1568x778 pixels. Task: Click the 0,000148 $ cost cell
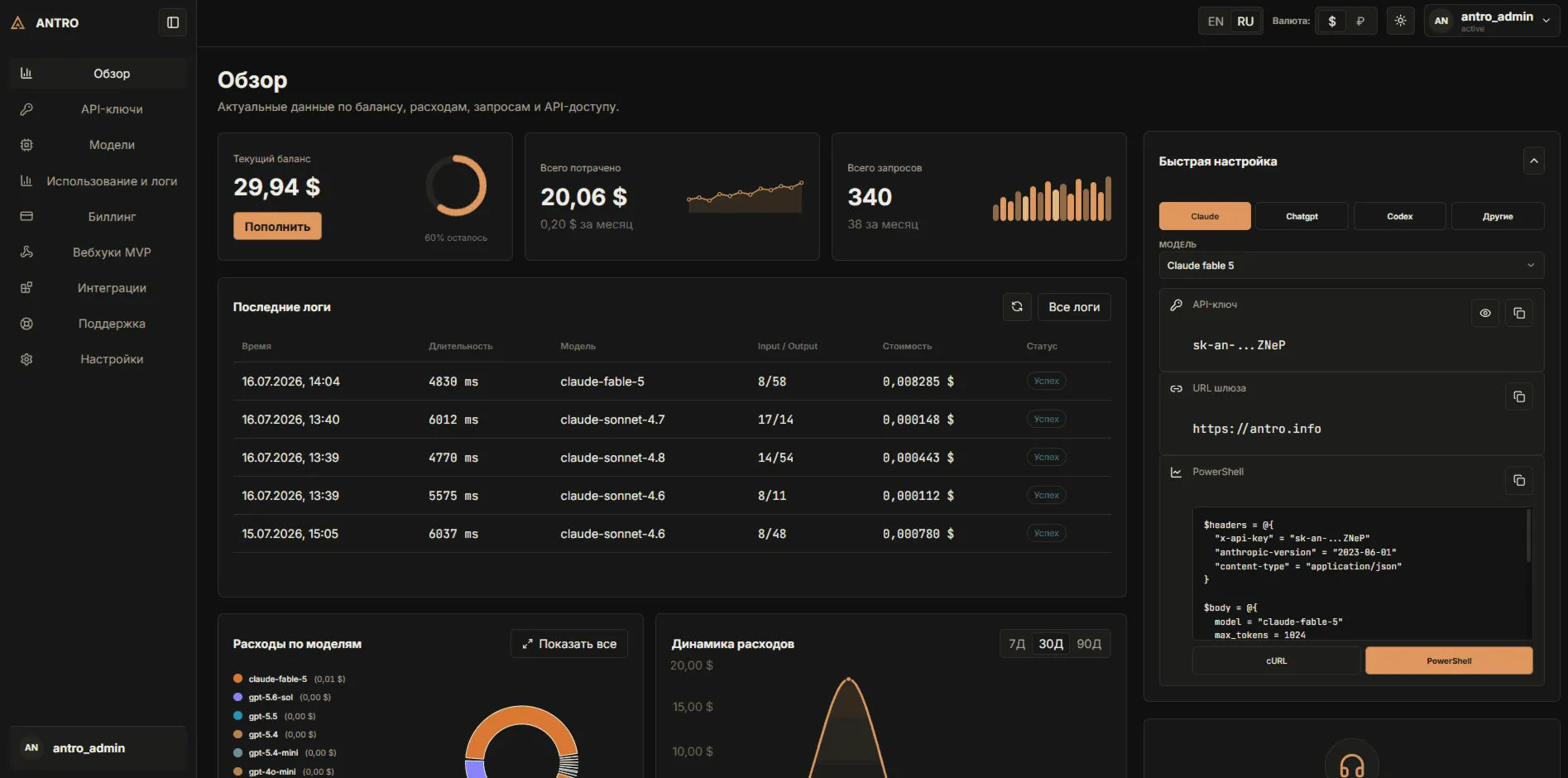pyautogui.click(x=918, y=420)
